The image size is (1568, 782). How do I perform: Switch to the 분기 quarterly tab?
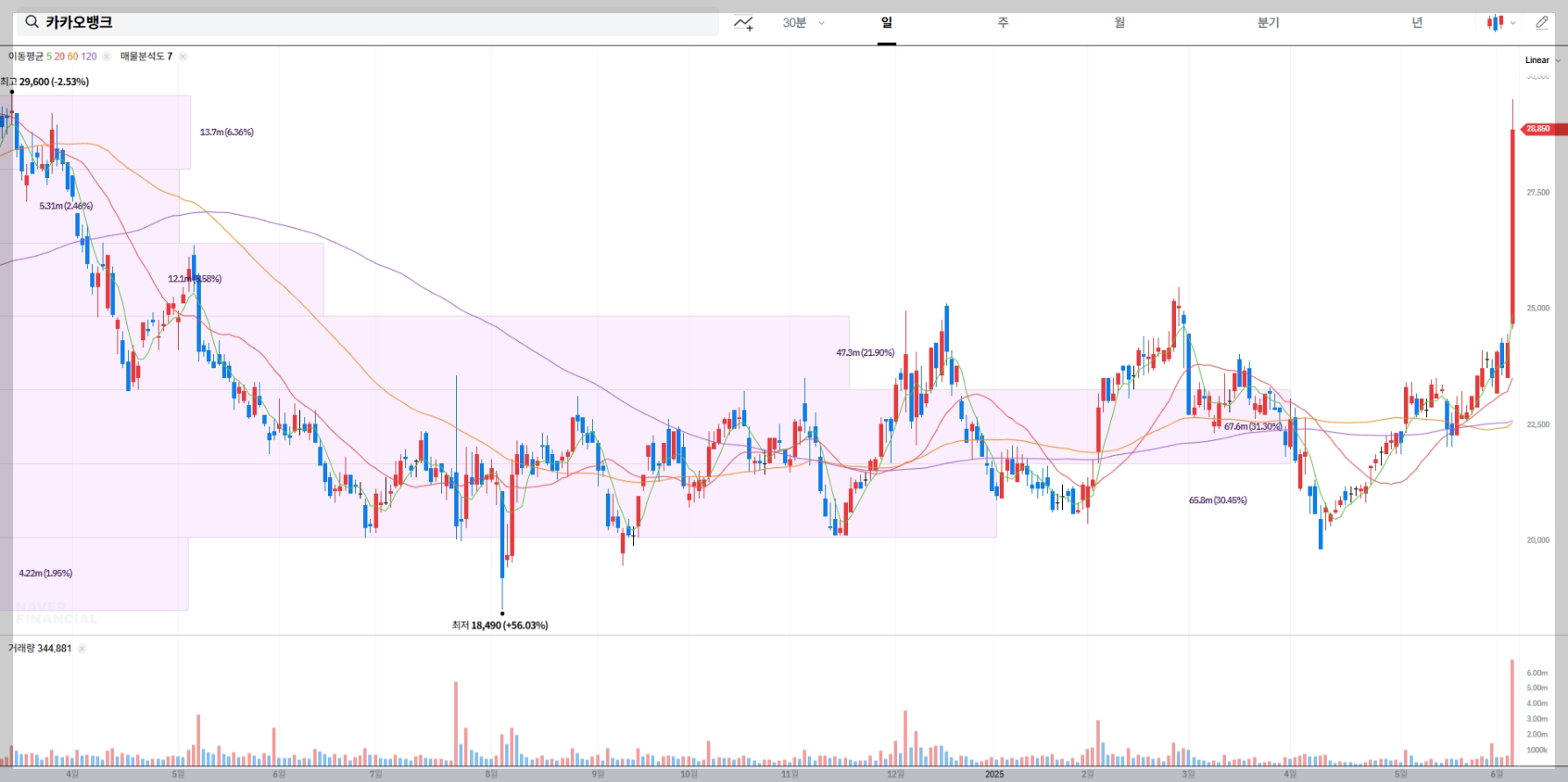click(1268, 23)
